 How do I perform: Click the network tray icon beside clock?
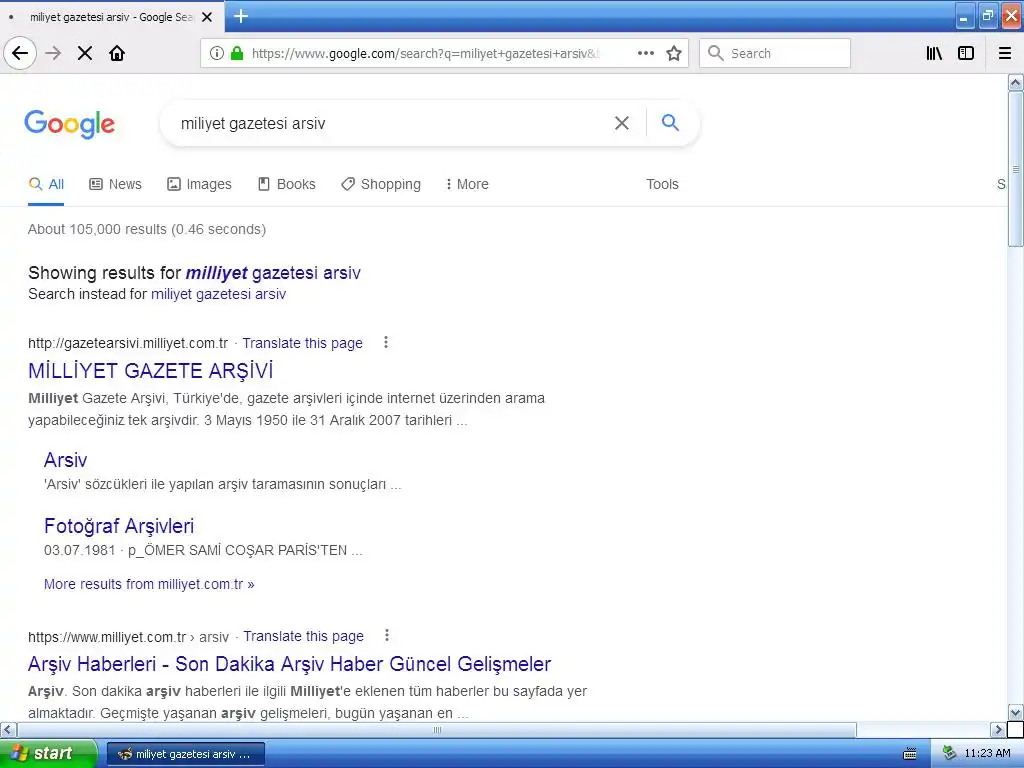pos(949,753)
